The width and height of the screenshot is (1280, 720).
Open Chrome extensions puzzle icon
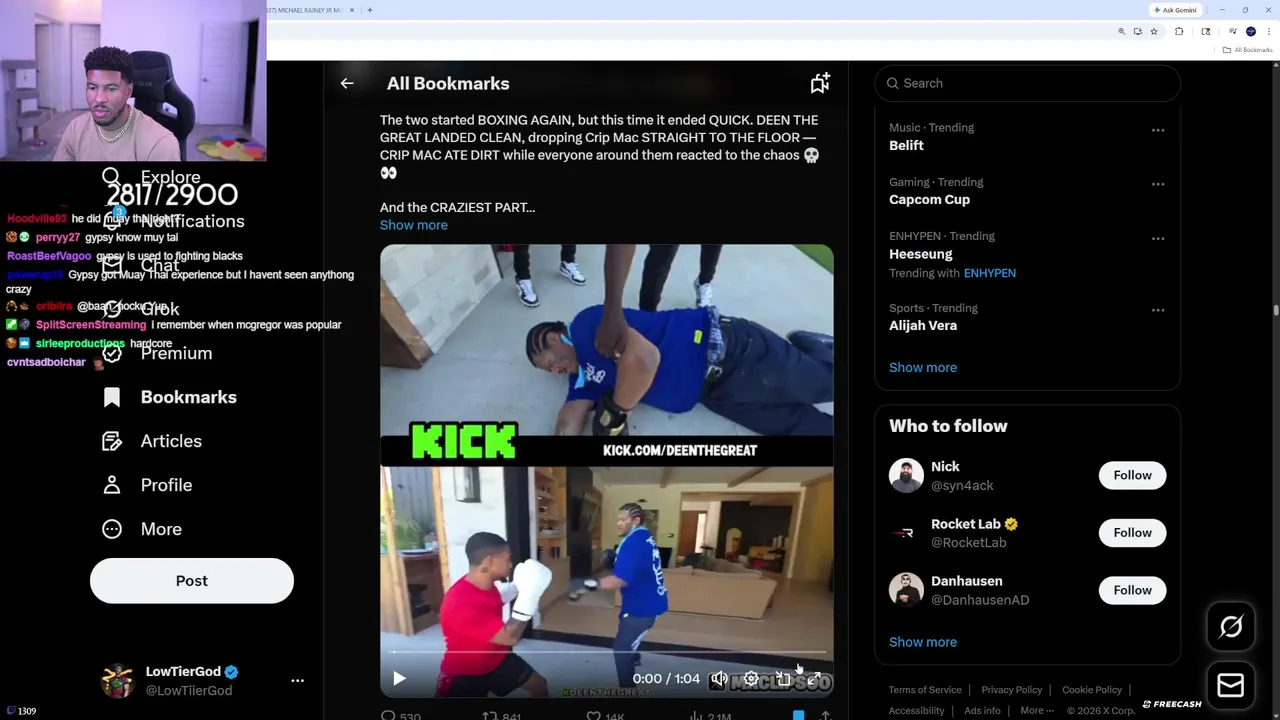click(1179, 32)
